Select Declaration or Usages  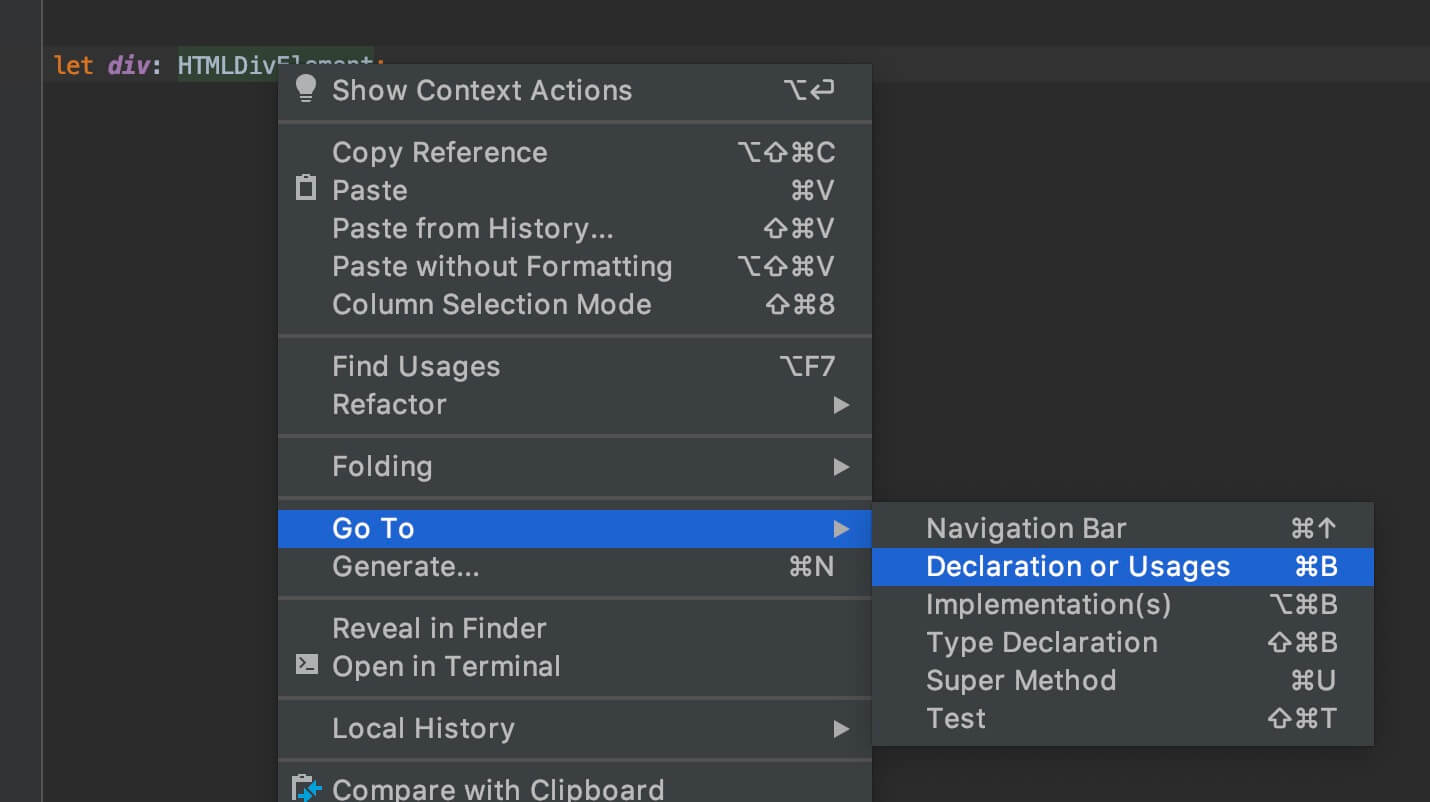coord(1123,566)
